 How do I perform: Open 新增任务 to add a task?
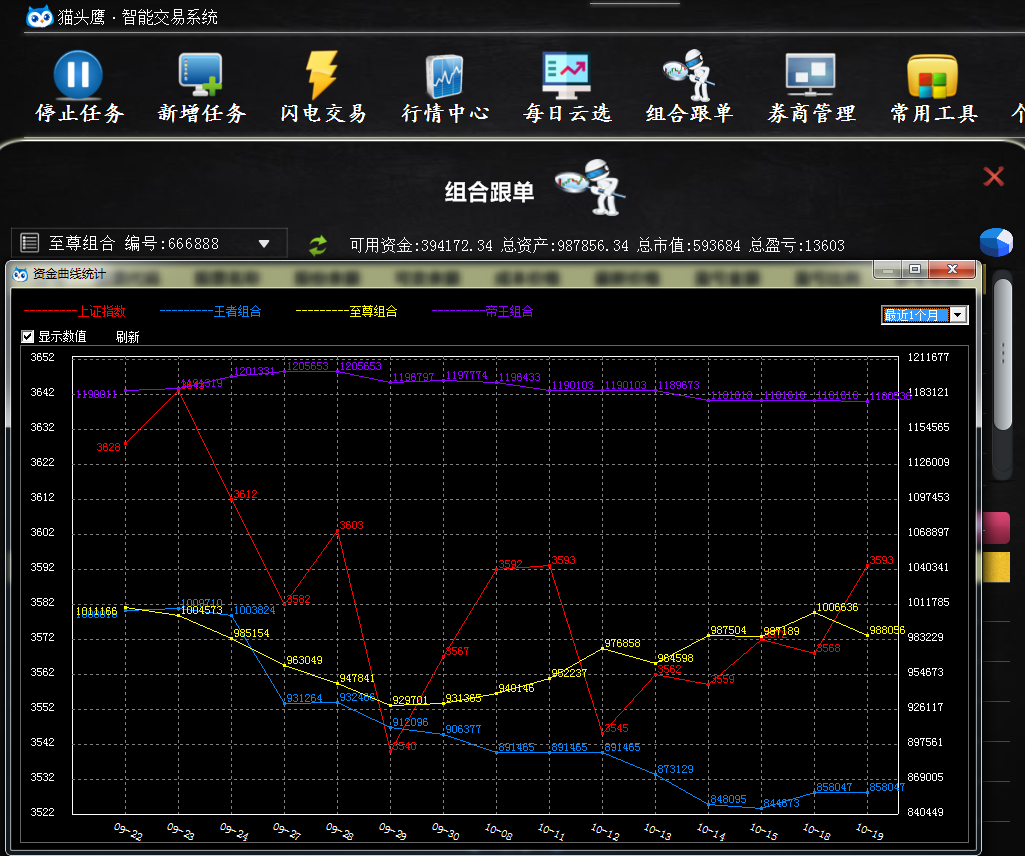pyautogui.click(x=201, y=75)
